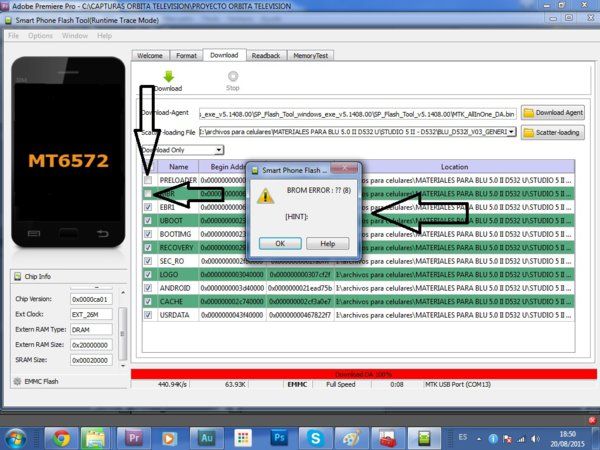Click the network signal tray icon
The width and height of the screenshot is (600, 450).
(x=521, y=439)
